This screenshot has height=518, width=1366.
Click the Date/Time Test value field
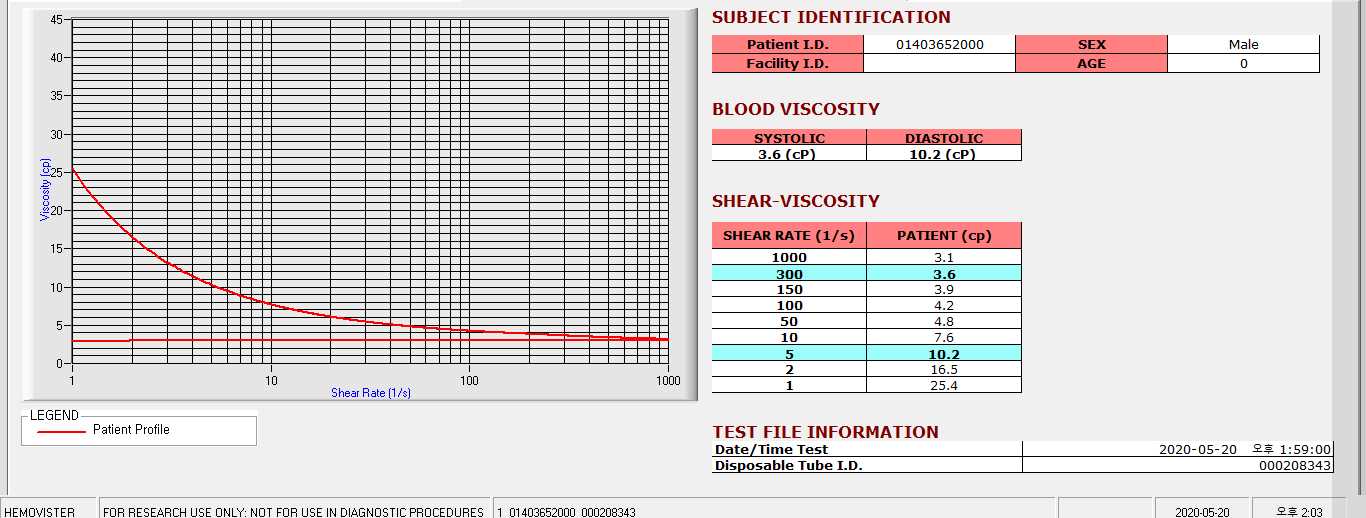pyautogui.click(x=1177, y=450)
